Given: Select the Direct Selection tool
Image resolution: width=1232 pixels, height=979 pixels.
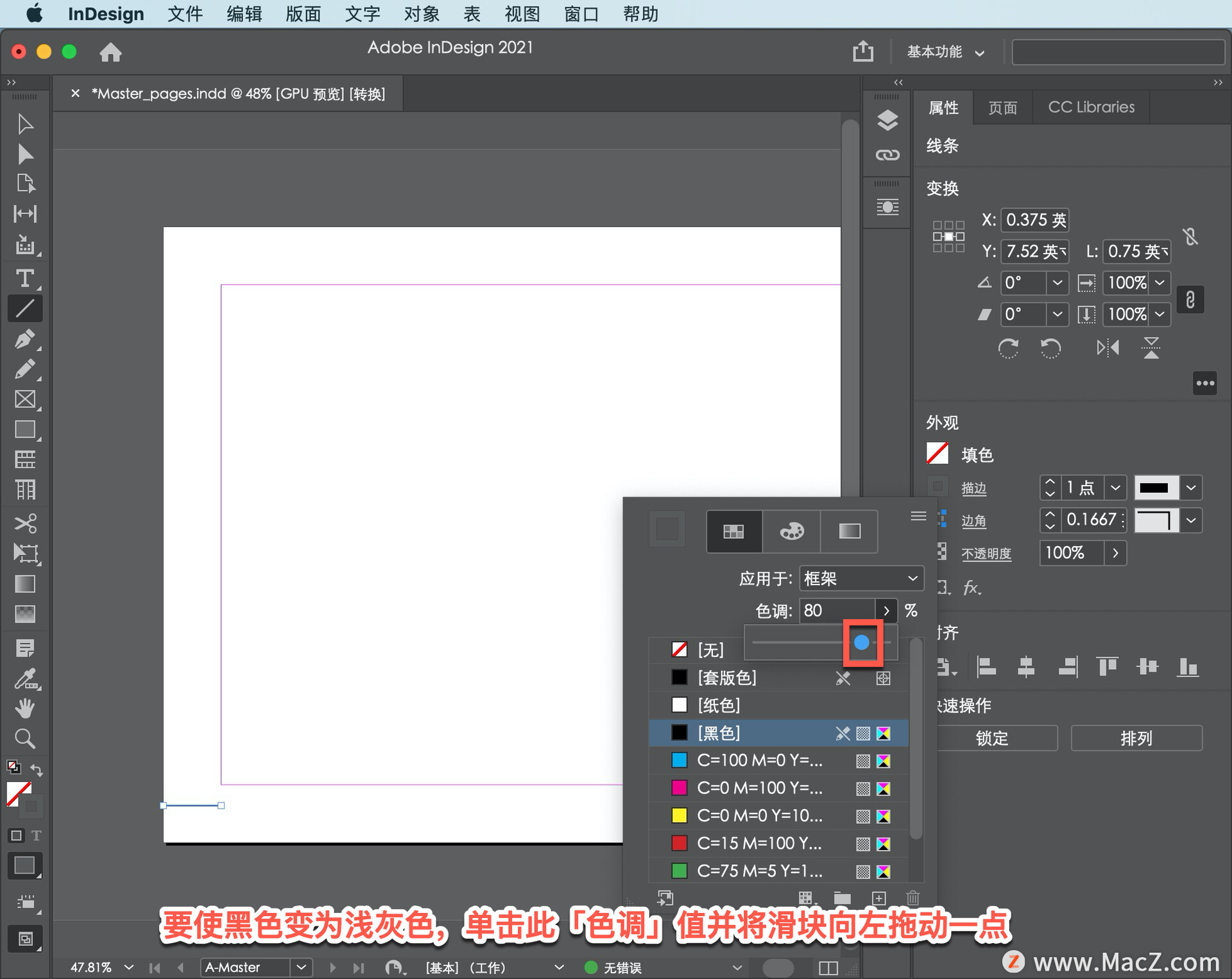Looking at the screenshot, I should pyautogui.click(x=25, y=154).
